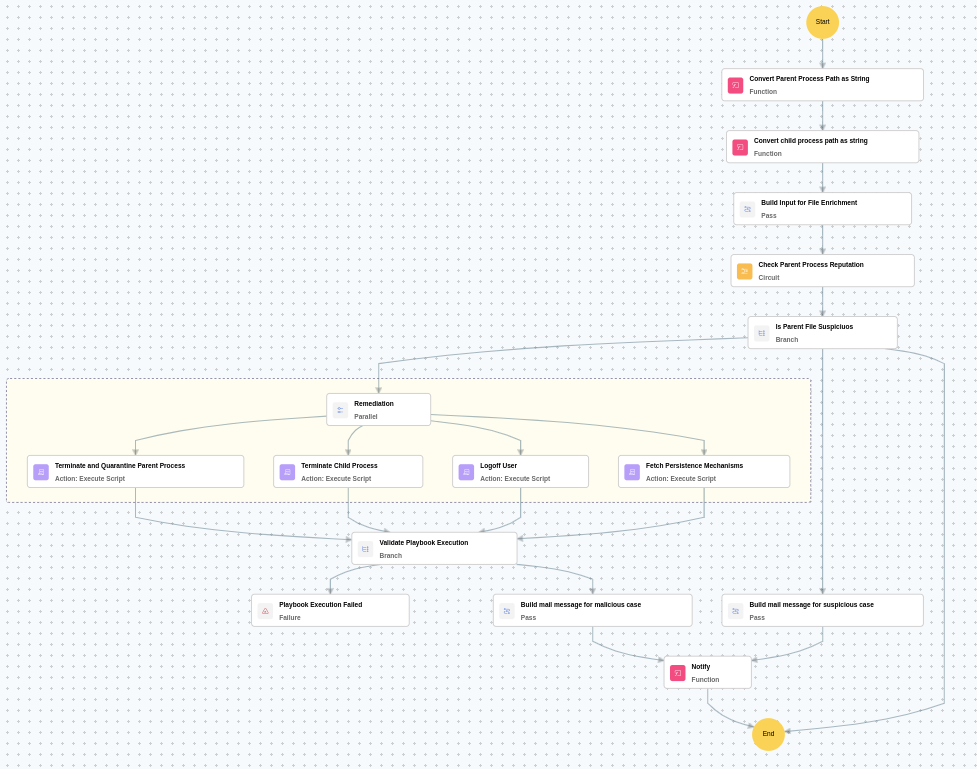
Task: Select 'Terminate Child Process' node title
Action: click(339, 466)
